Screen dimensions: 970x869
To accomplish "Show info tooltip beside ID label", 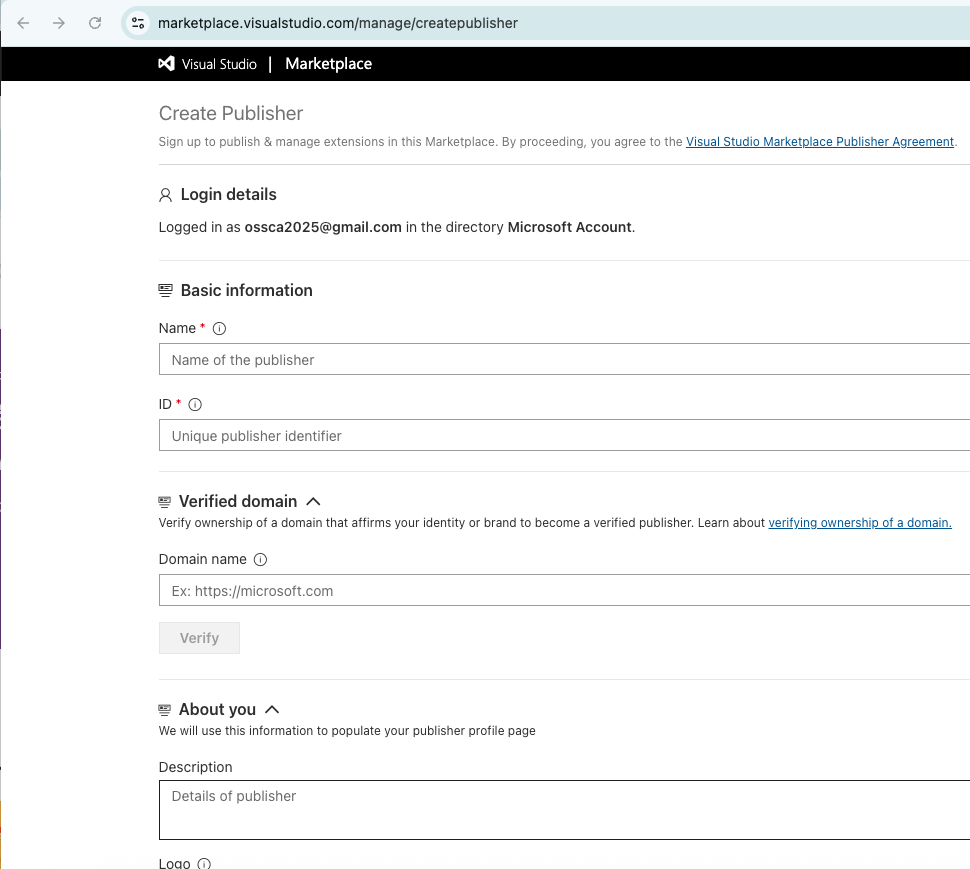I will [x=195, y=405].
